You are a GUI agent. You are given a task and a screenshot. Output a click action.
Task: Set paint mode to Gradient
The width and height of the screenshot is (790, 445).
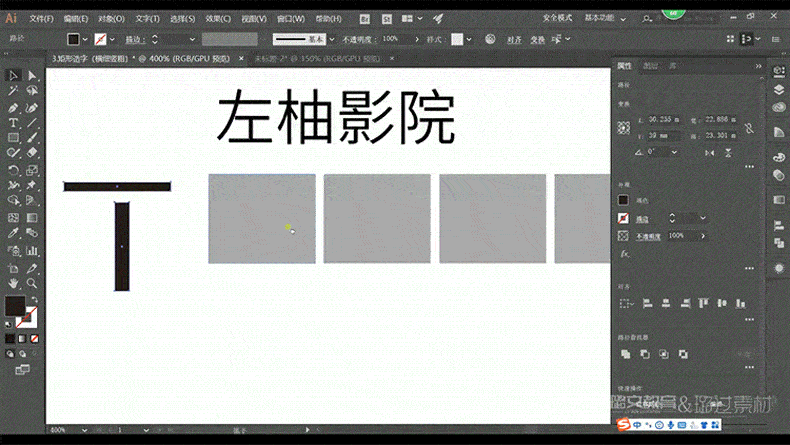[x=22, y=339]
